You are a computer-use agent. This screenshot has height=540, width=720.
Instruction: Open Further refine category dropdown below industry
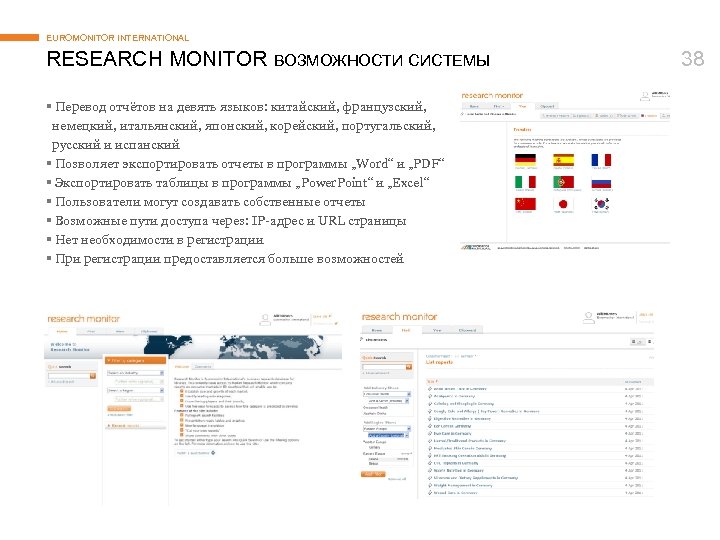139,382
